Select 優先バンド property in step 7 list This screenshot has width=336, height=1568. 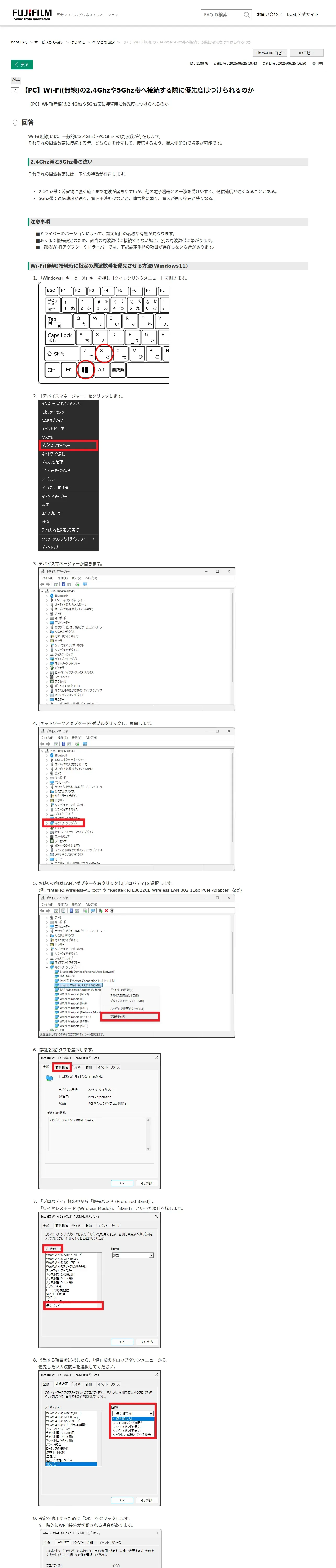point(73,1306)
